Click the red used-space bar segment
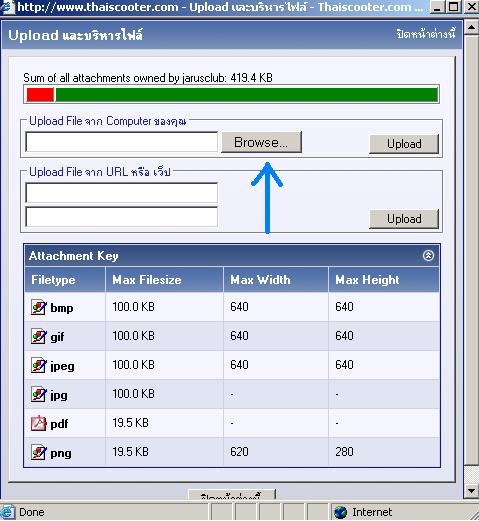 pyautogui.click(x=40, y=95)
